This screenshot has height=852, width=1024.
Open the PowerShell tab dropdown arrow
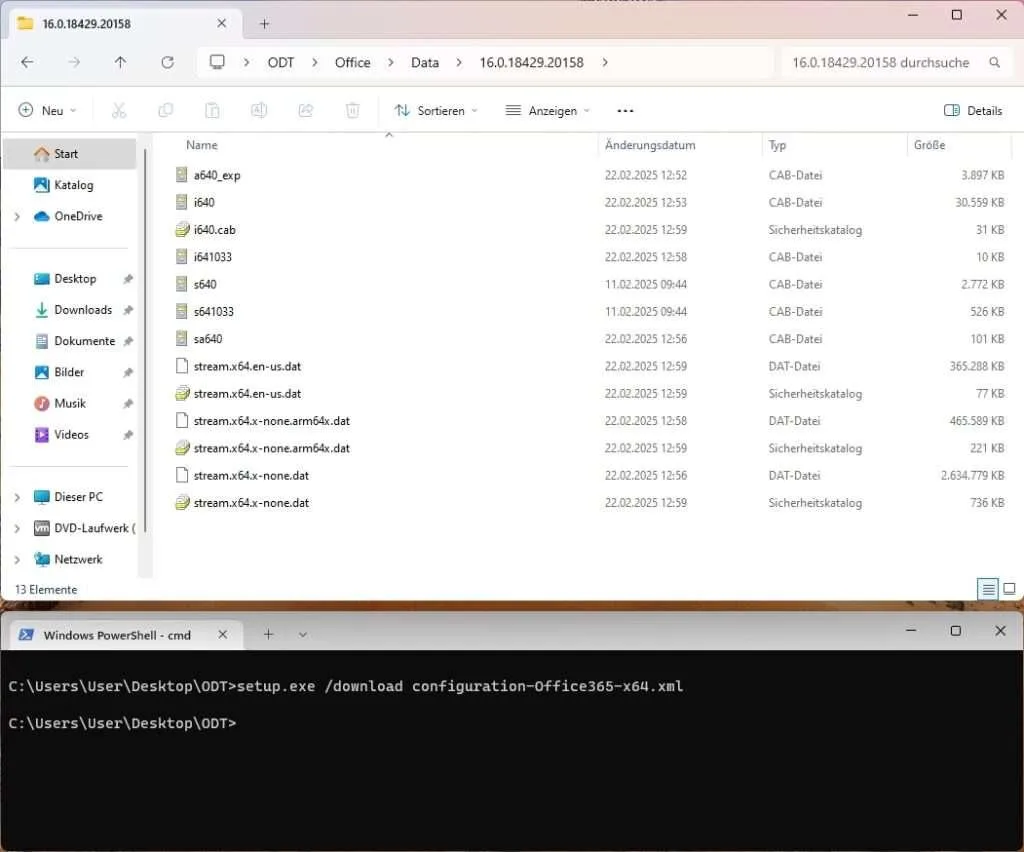303,634
